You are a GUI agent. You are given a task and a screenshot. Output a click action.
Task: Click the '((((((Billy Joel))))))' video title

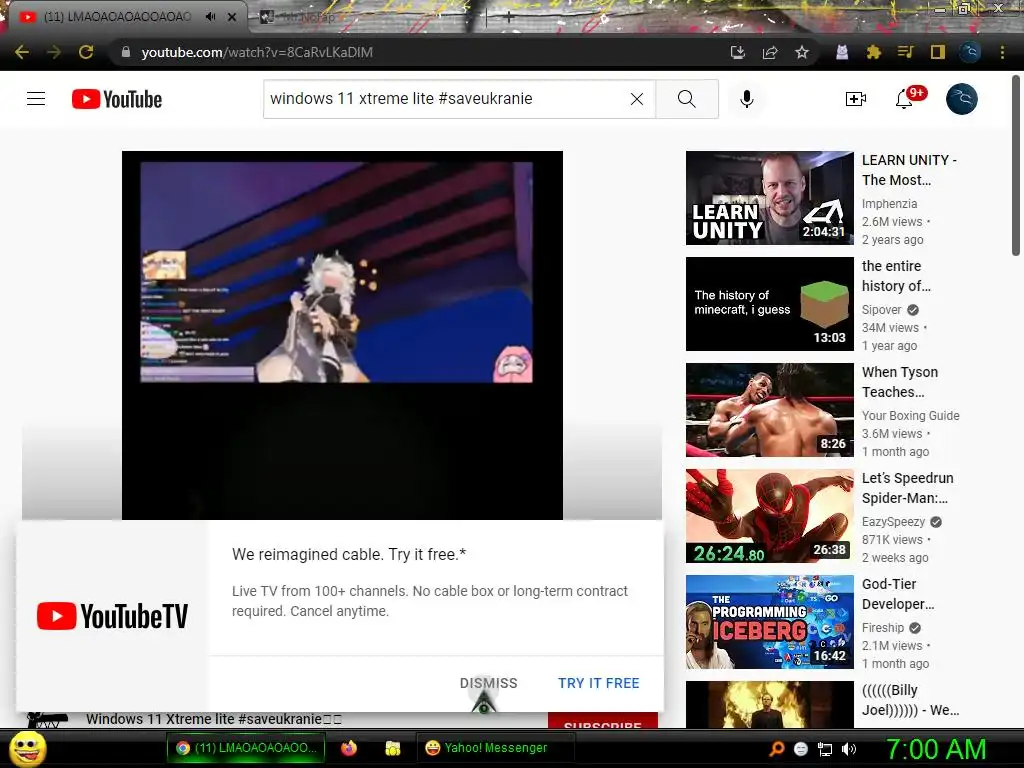click(910, 700)
